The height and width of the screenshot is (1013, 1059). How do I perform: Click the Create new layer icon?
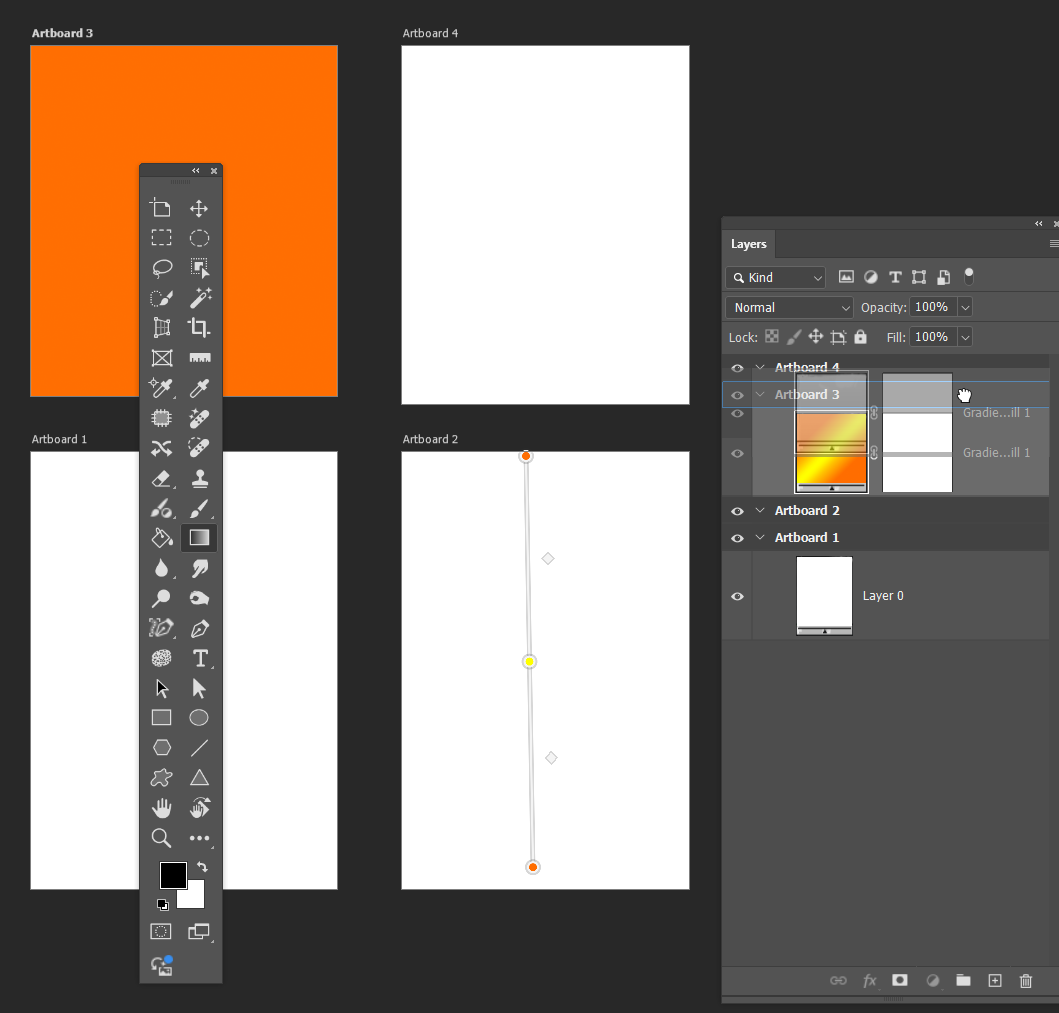(995, 981)
